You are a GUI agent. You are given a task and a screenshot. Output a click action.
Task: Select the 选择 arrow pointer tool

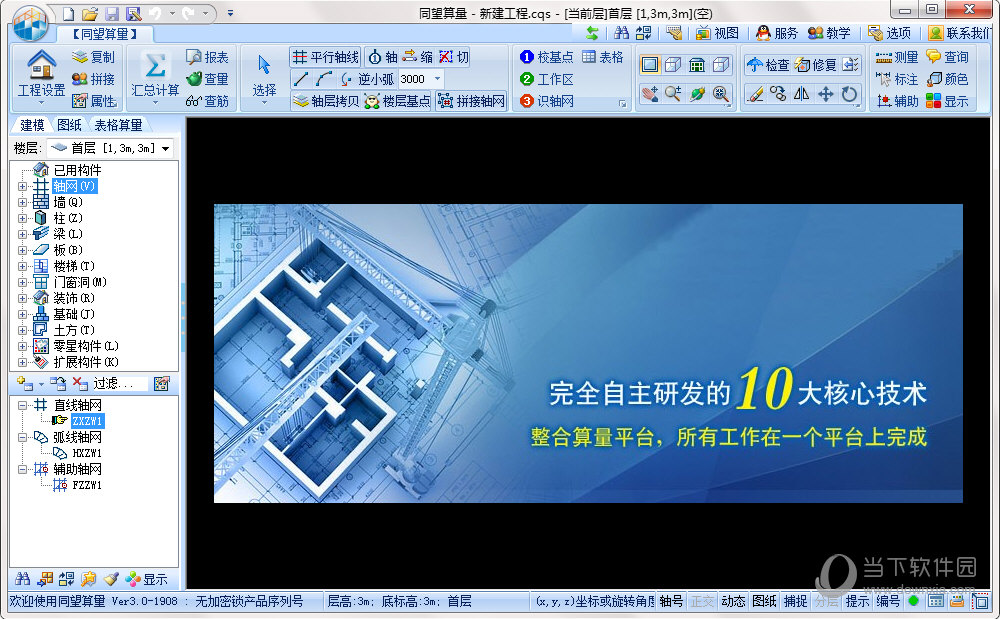pos(264,65)
